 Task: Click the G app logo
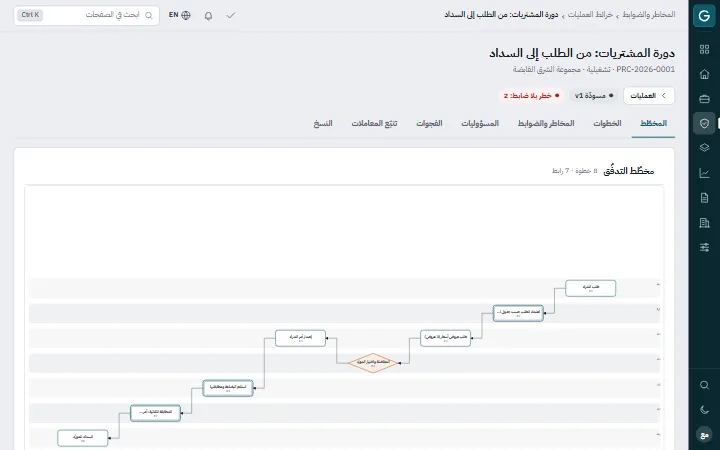tap(704, 16)
